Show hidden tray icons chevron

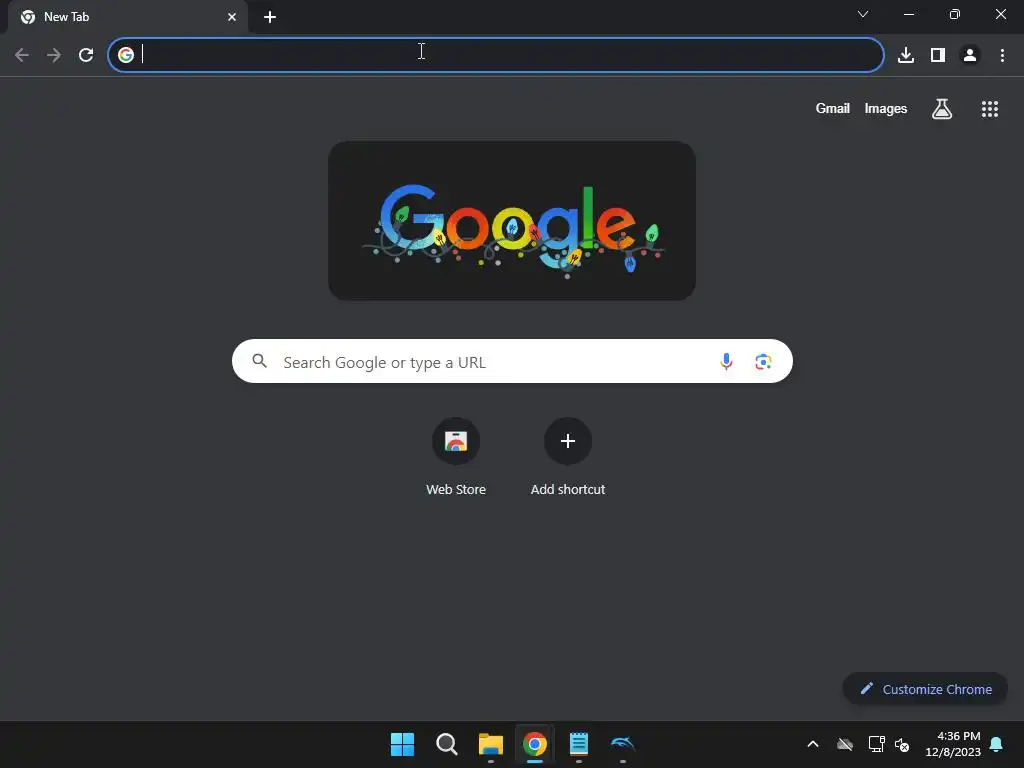[813, 744]
